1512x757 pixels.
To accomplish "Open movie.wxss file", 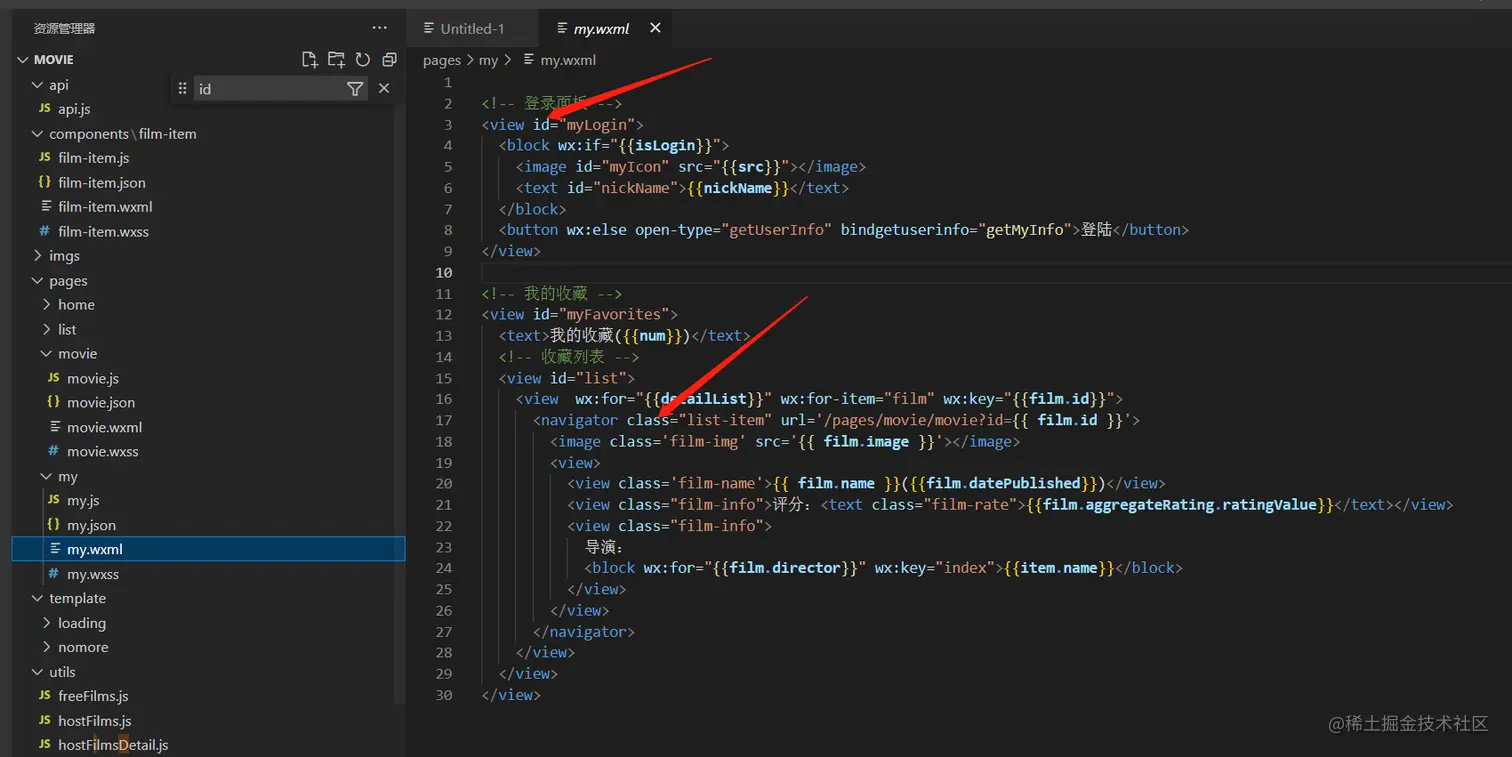I will [x=103, y=452].
